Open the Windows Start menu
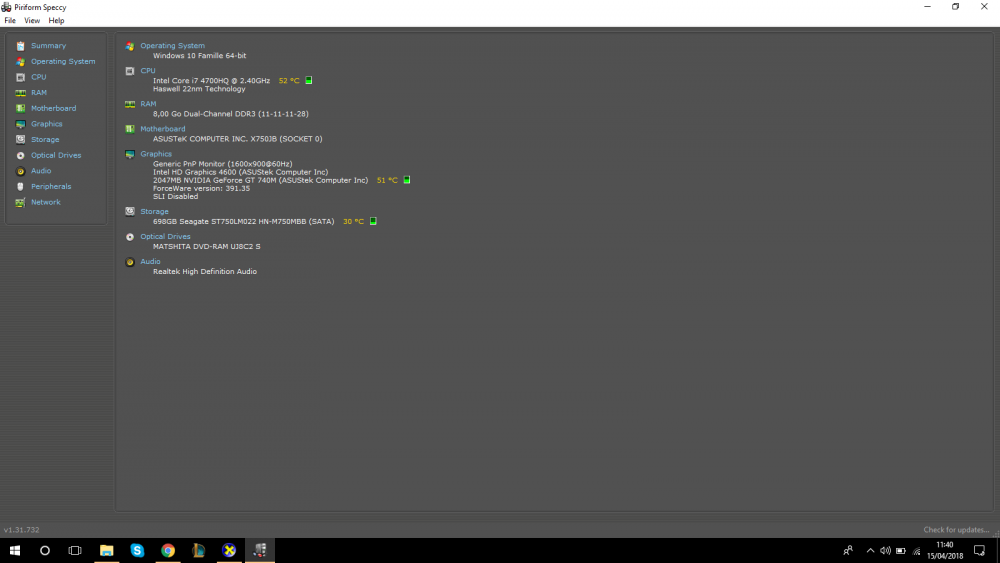The height and width of the screenshot is (563, 1000). pos(15,550)
